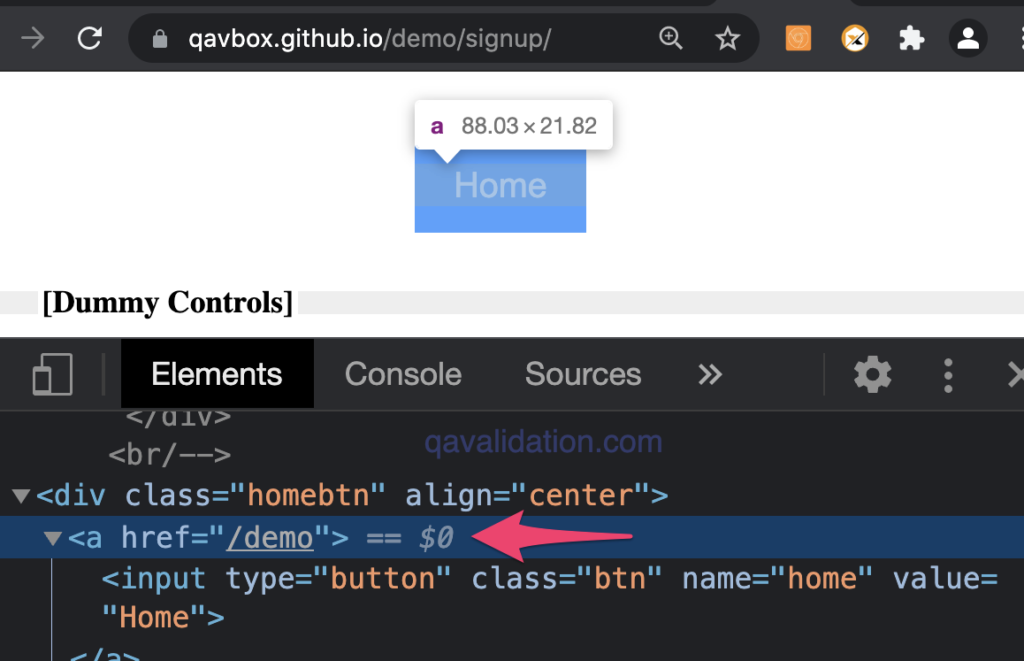The width and height of the screenshot is (1024, 661).
Task: Reload the page with refresh icon
Action: [89, 39]
